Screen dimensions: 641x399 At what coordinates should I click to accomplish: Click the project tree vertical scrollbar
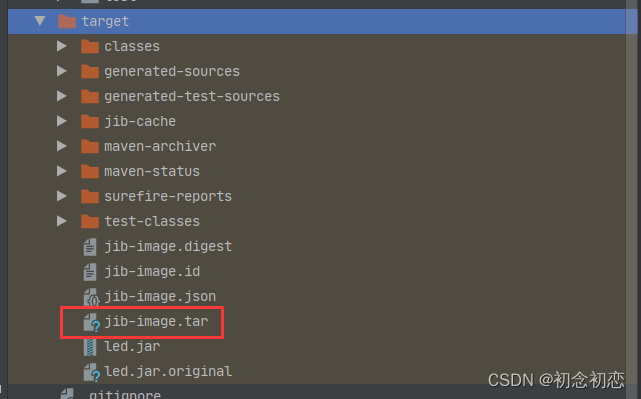[x=631, y=192]
